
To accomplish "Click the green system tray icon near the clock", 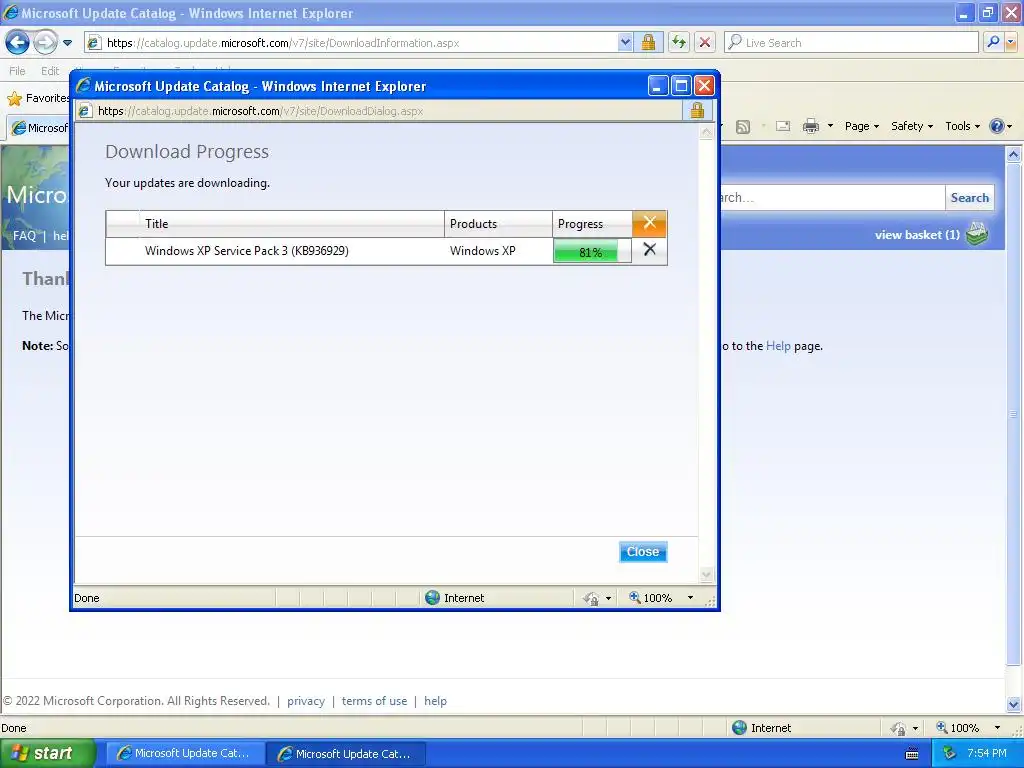I will coord(950,754).
